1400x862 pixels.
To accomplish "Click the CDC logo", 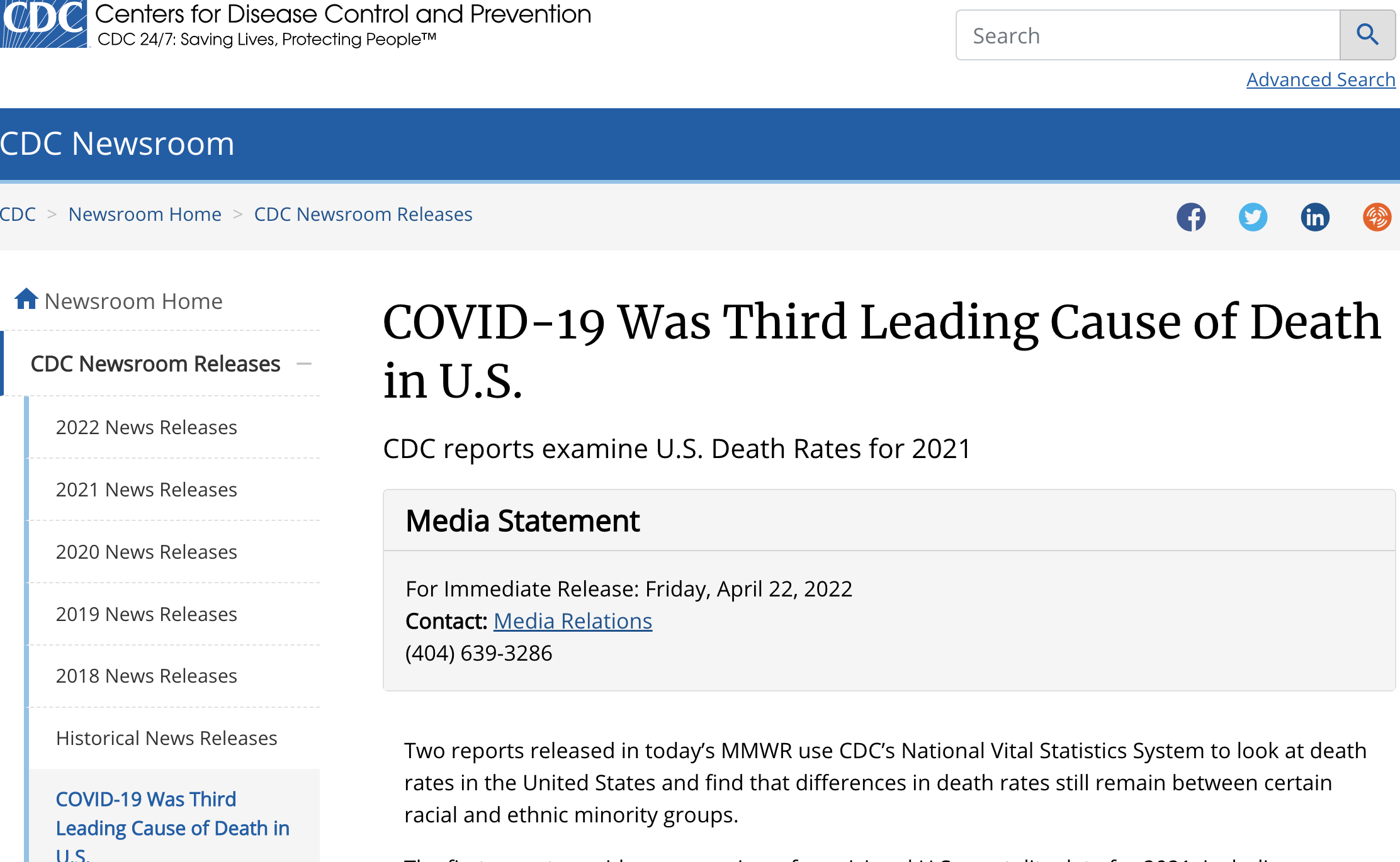I will point(43,23).
